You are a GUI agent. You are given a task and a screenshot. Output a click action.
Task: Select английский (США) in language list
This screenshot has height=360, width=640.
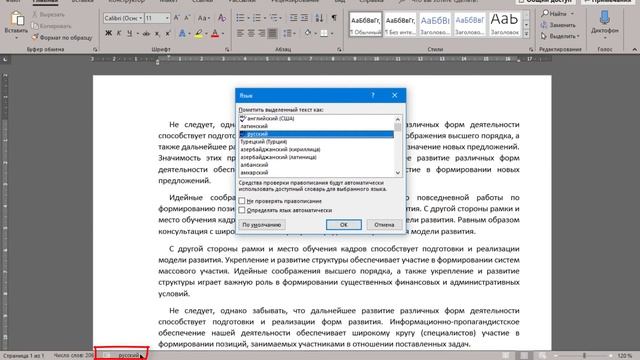pyautogui.click(x=316, y=118)
